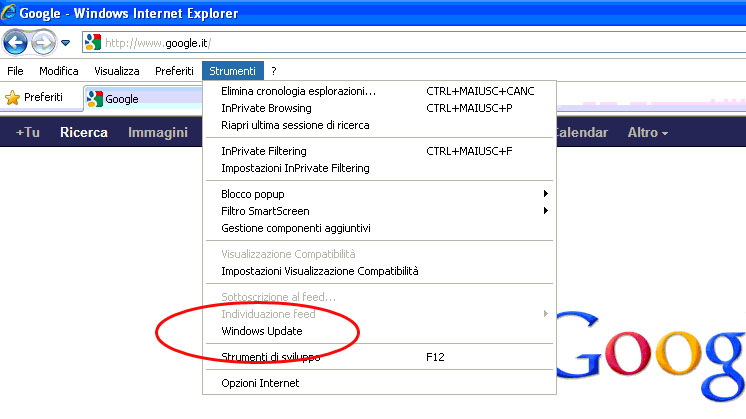746x419 pixels.
Task: Click the Immagini link in Google bar
Action: click(158, 132)
